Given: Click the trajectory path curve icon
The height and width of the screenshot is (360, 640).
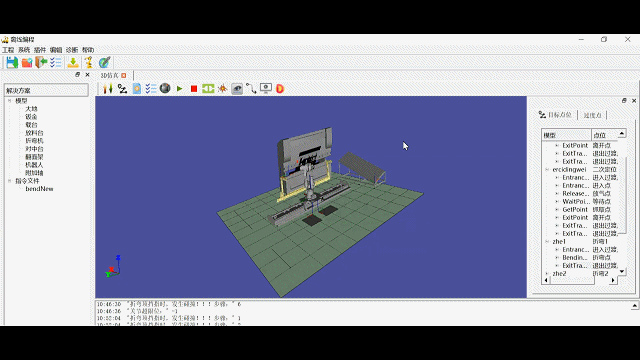Looking at the screenshot, I should pos(251,89).
